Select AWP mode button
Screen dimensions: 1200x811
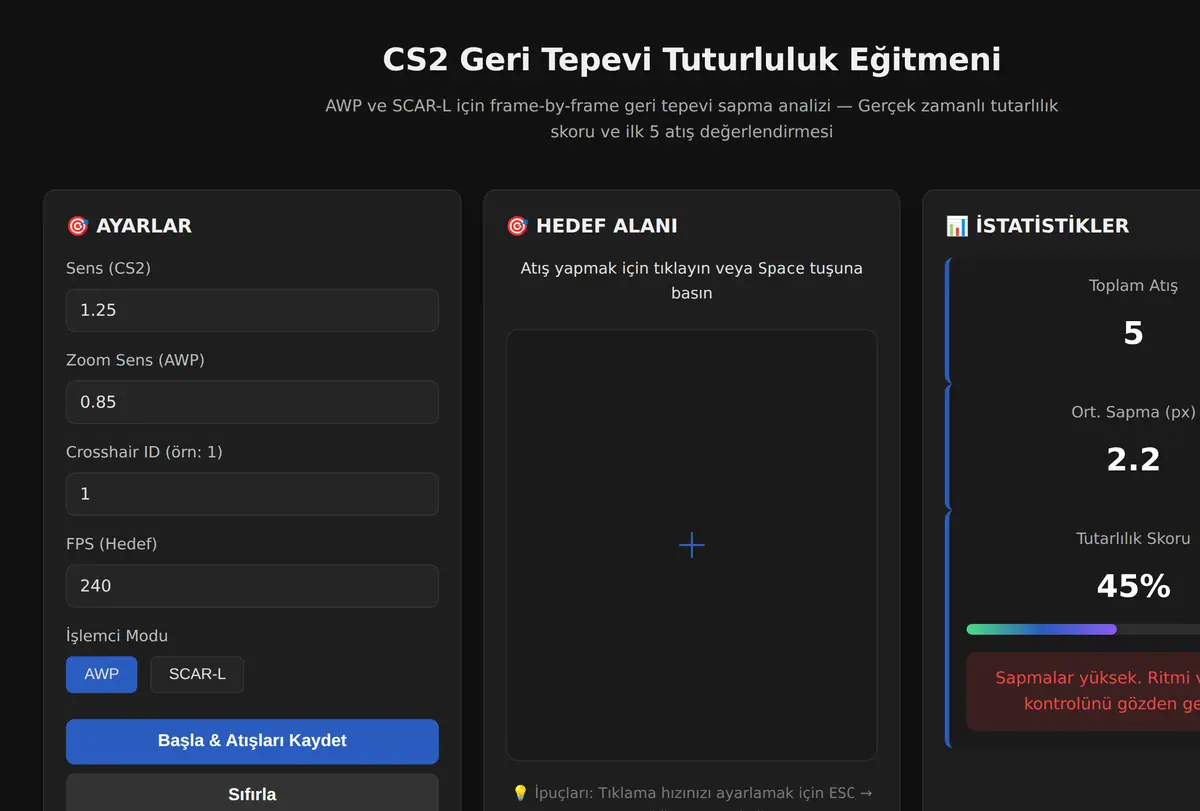pos(102,674)
